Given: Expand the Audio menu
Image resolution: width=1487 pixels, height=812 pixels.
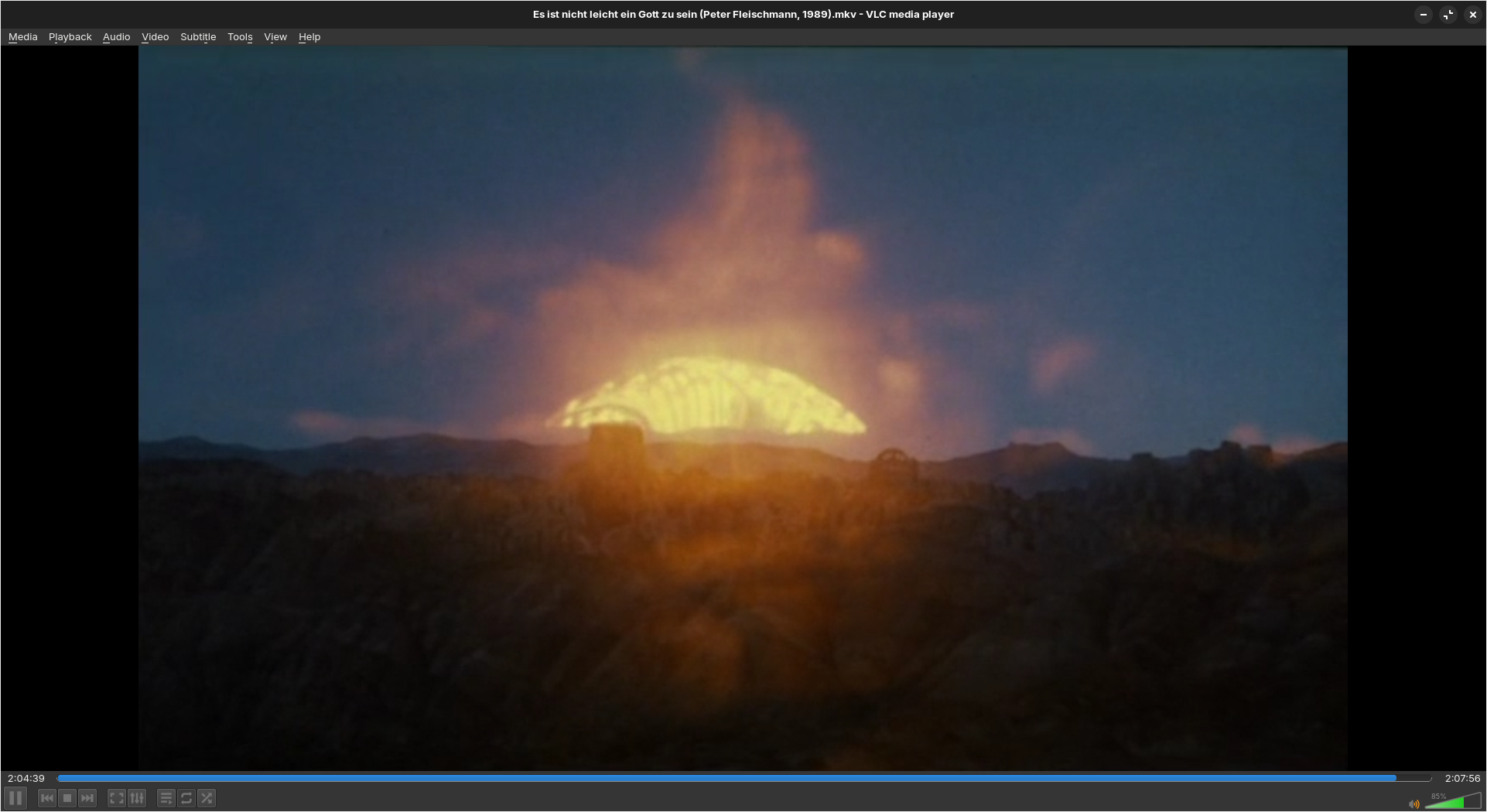Looking at the screenshot, I should 116,37.
